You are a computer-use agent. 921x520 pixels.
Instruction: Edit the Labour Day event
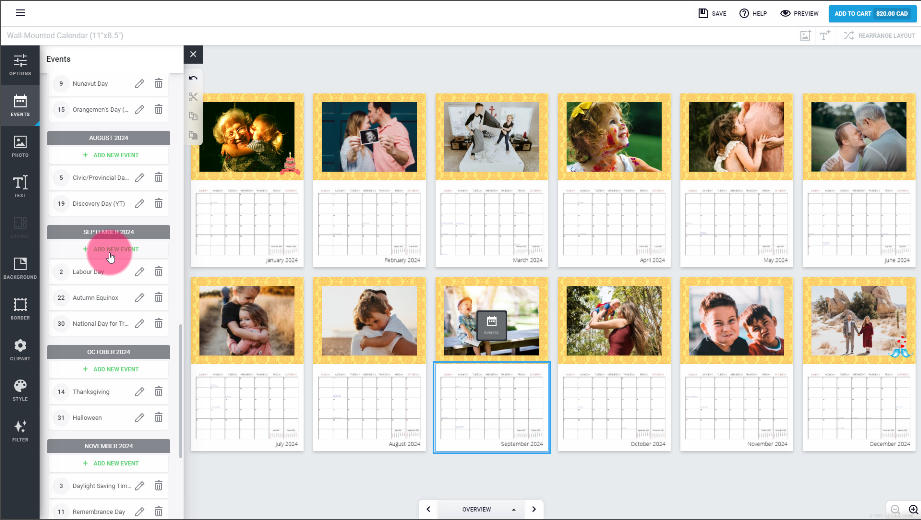click(140, 271)
